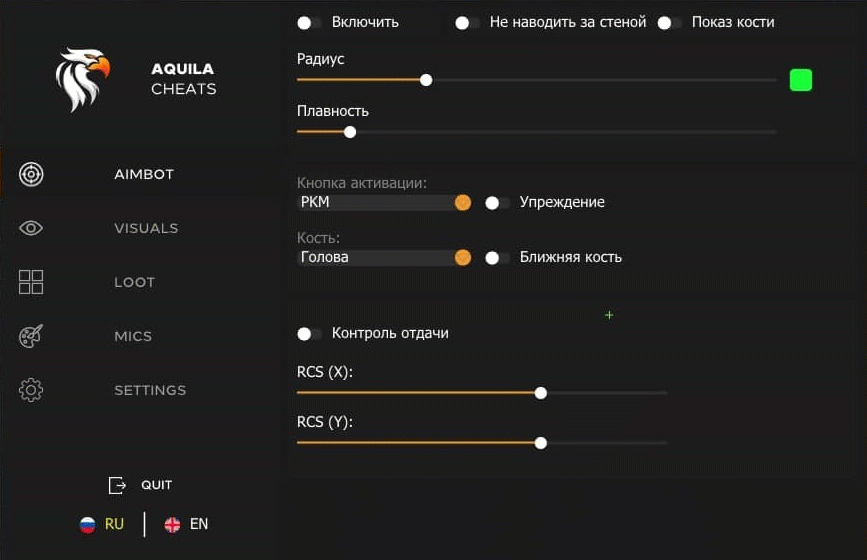Image resolution: width=867 pixels, height=560 pixels.
Task: Click the MICS paint palette icon
Action: click(x=31, y=336)
